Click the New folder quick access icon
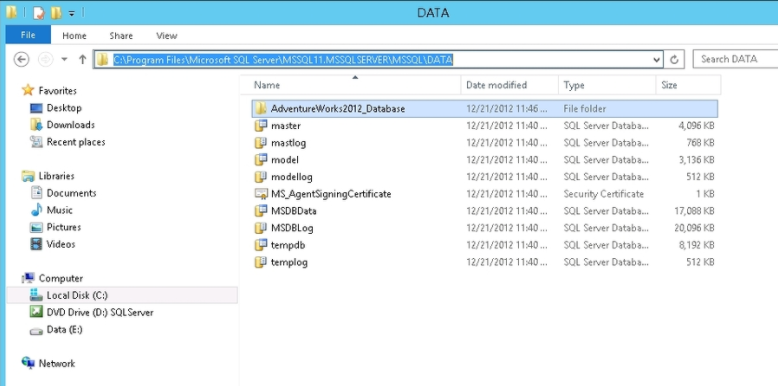778x386 pixels. pos(56,13)
